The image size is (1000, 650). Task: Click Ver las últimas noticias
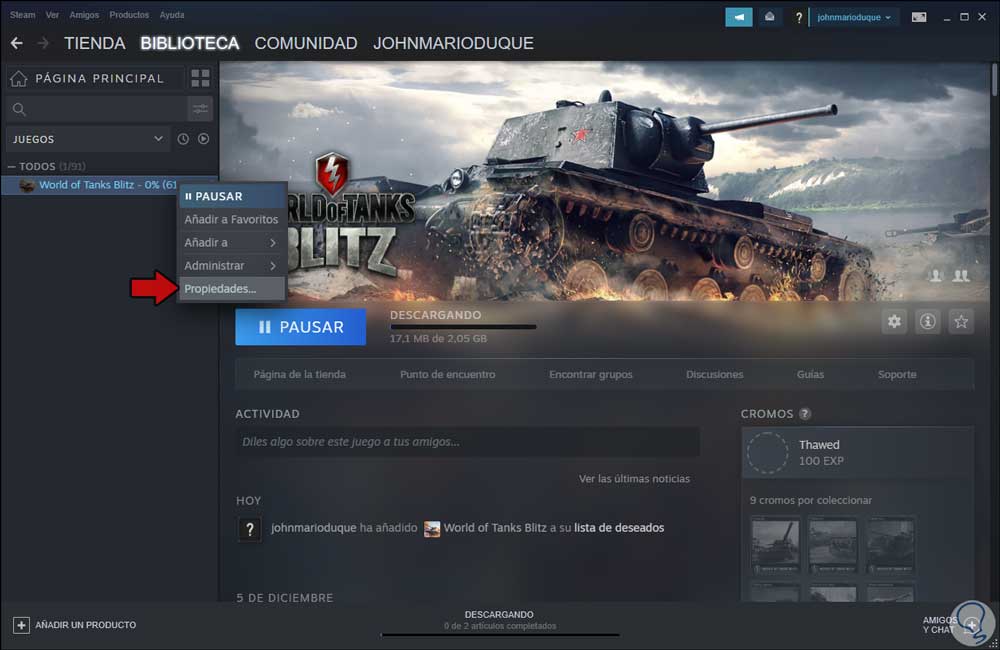click(x=634, y=478)
